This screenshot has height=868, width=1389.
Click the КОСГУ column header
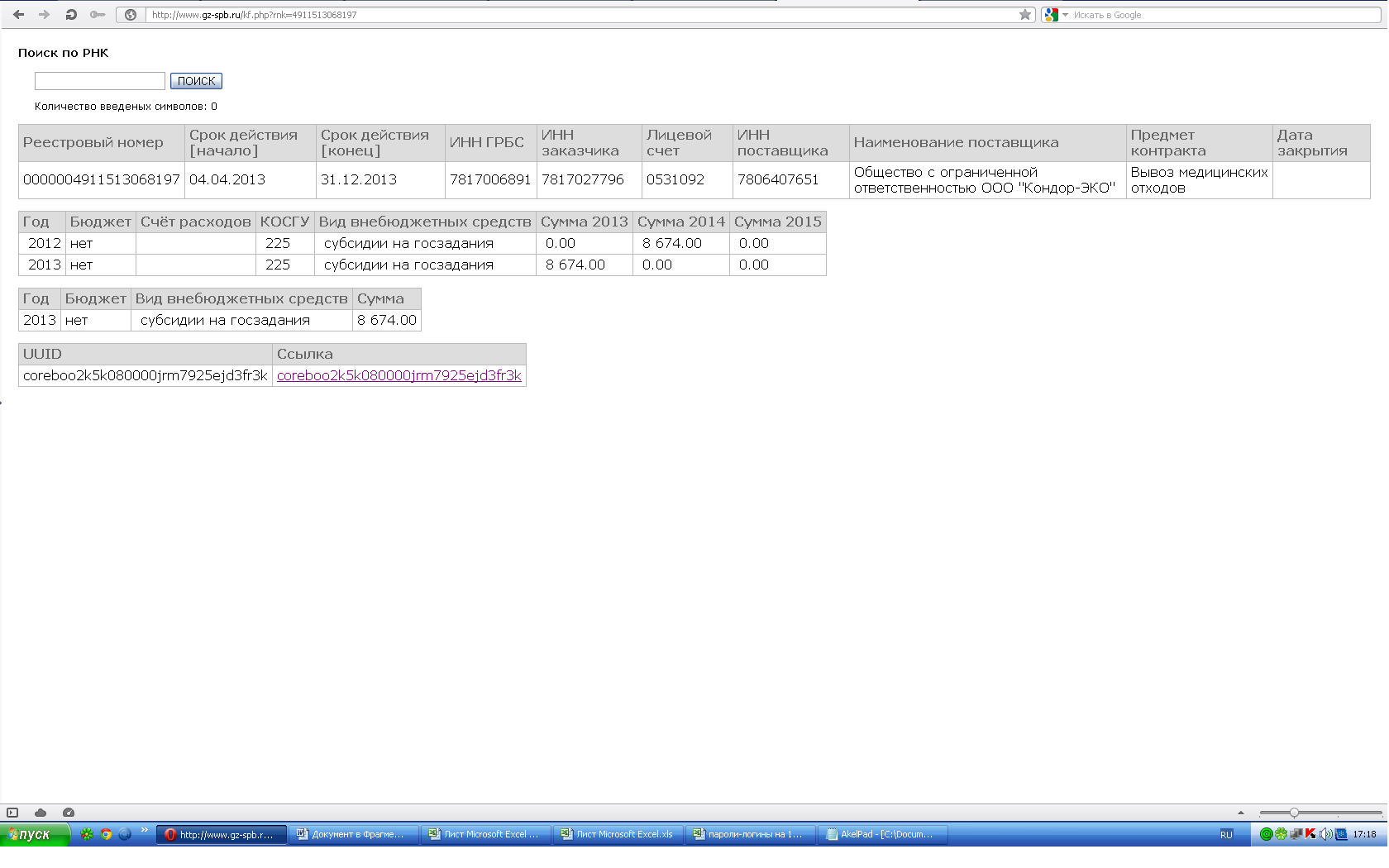[x=284, y=222]
